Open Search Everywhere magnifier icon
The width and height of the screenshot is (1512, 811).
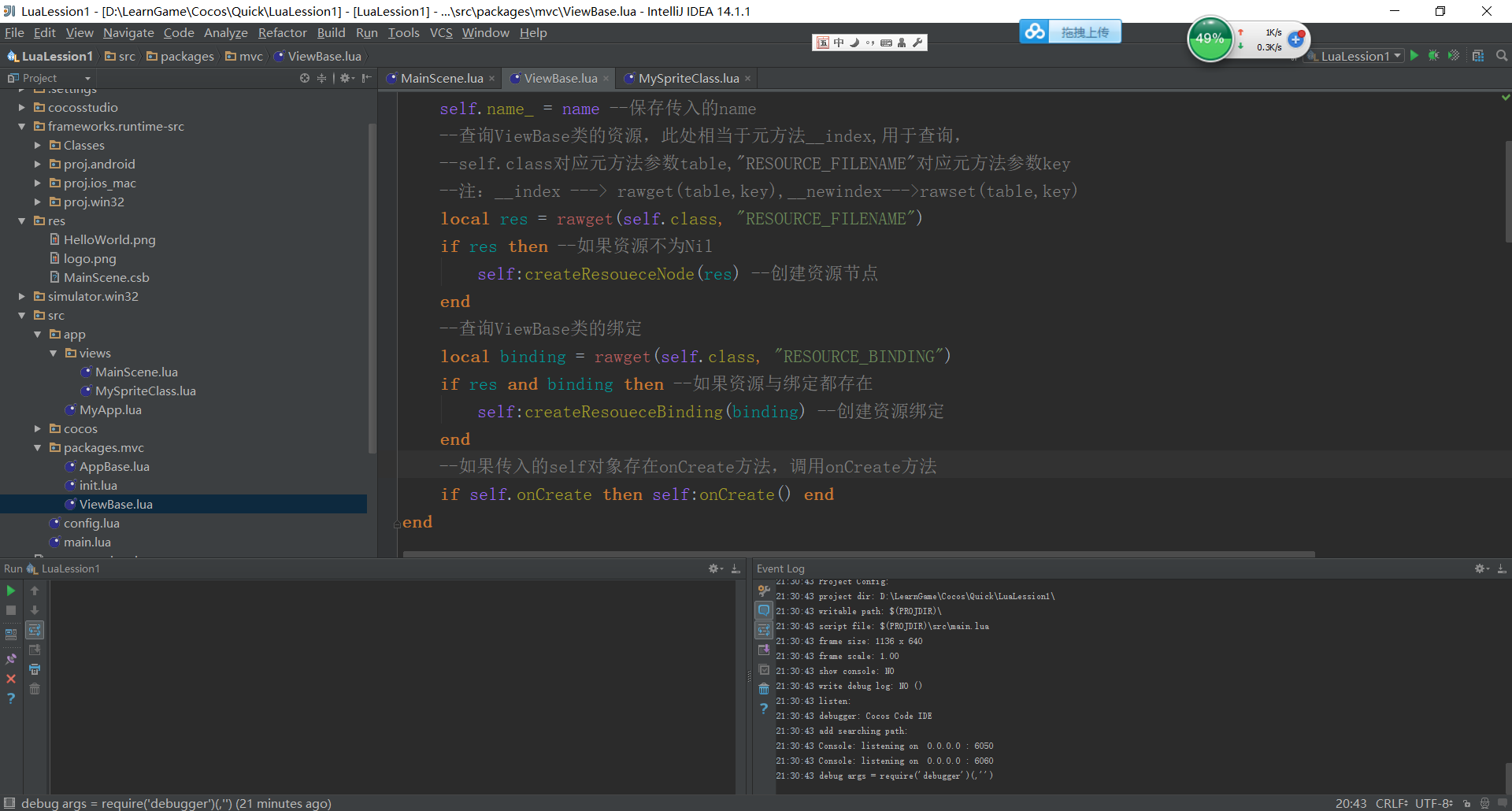click(1502, 56)
